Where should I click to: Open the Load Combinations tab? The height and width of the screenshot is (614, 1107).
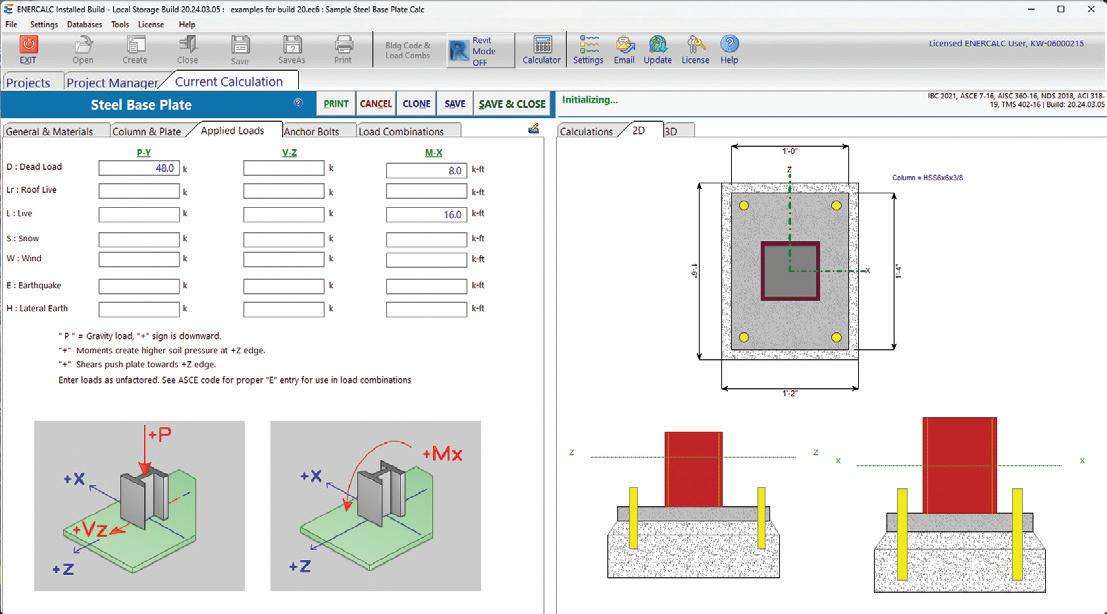tap(402, 131)
